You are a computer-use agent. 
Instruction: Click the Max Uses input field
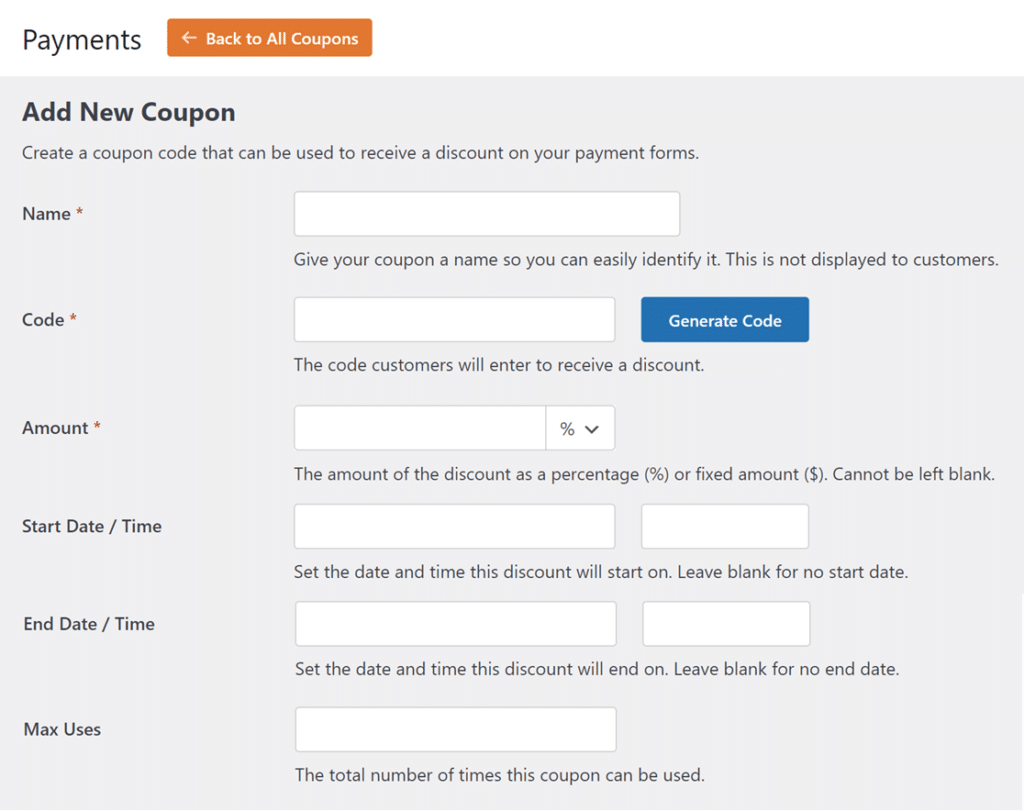454,729
